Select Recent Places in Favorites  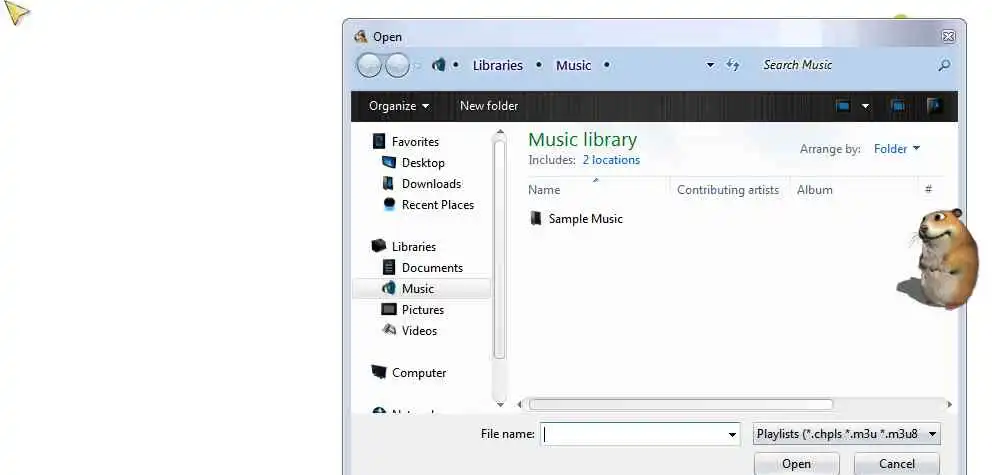(x=438, y=204)
